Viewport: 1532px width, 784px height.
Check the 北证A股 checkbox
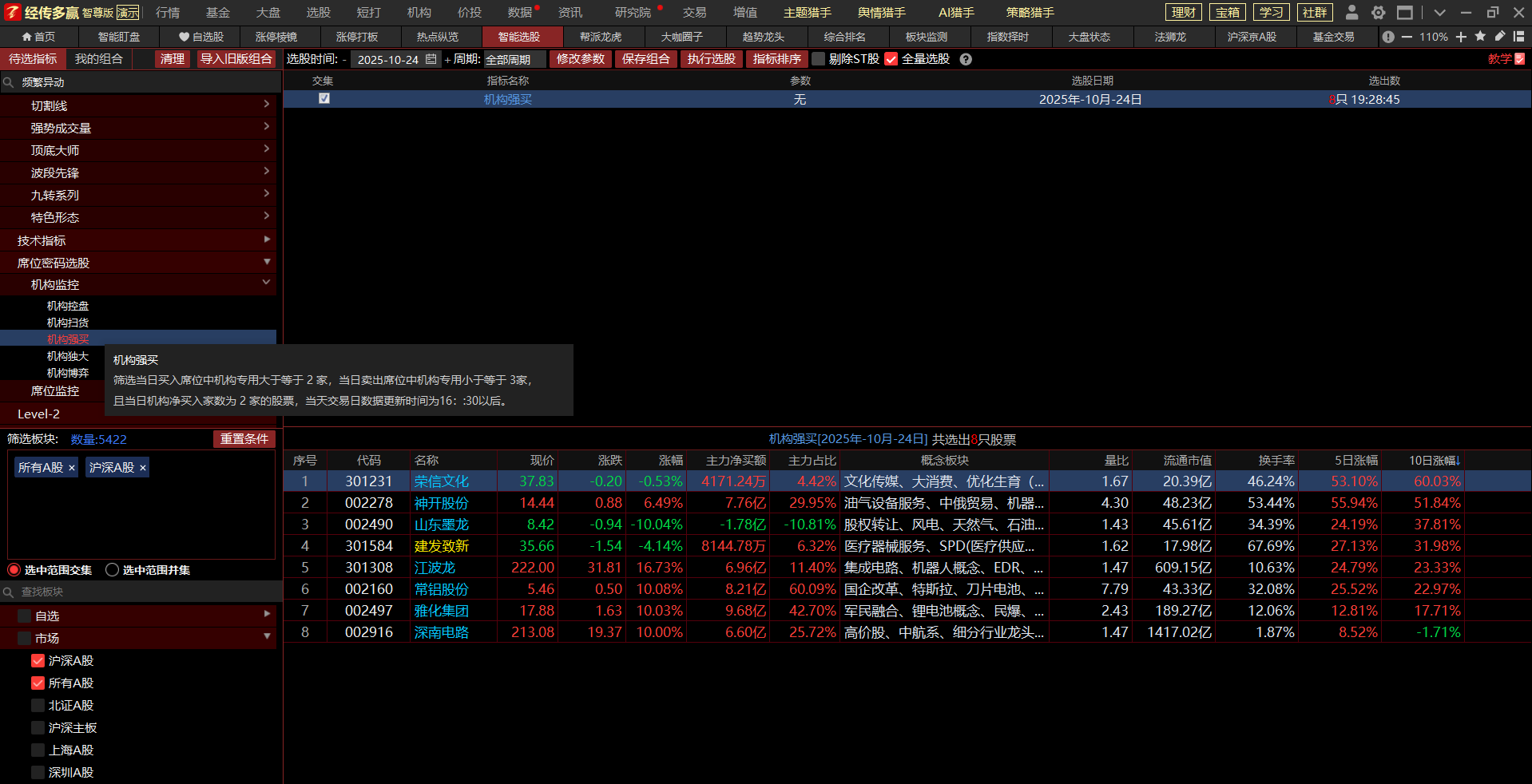click(38, 706)
